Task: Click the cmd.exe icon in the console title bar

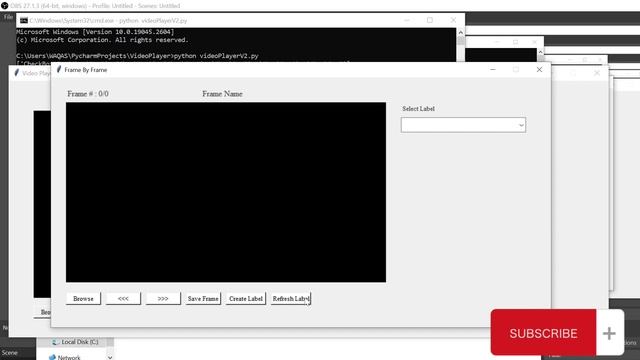Action: click(x=24, y=20)
